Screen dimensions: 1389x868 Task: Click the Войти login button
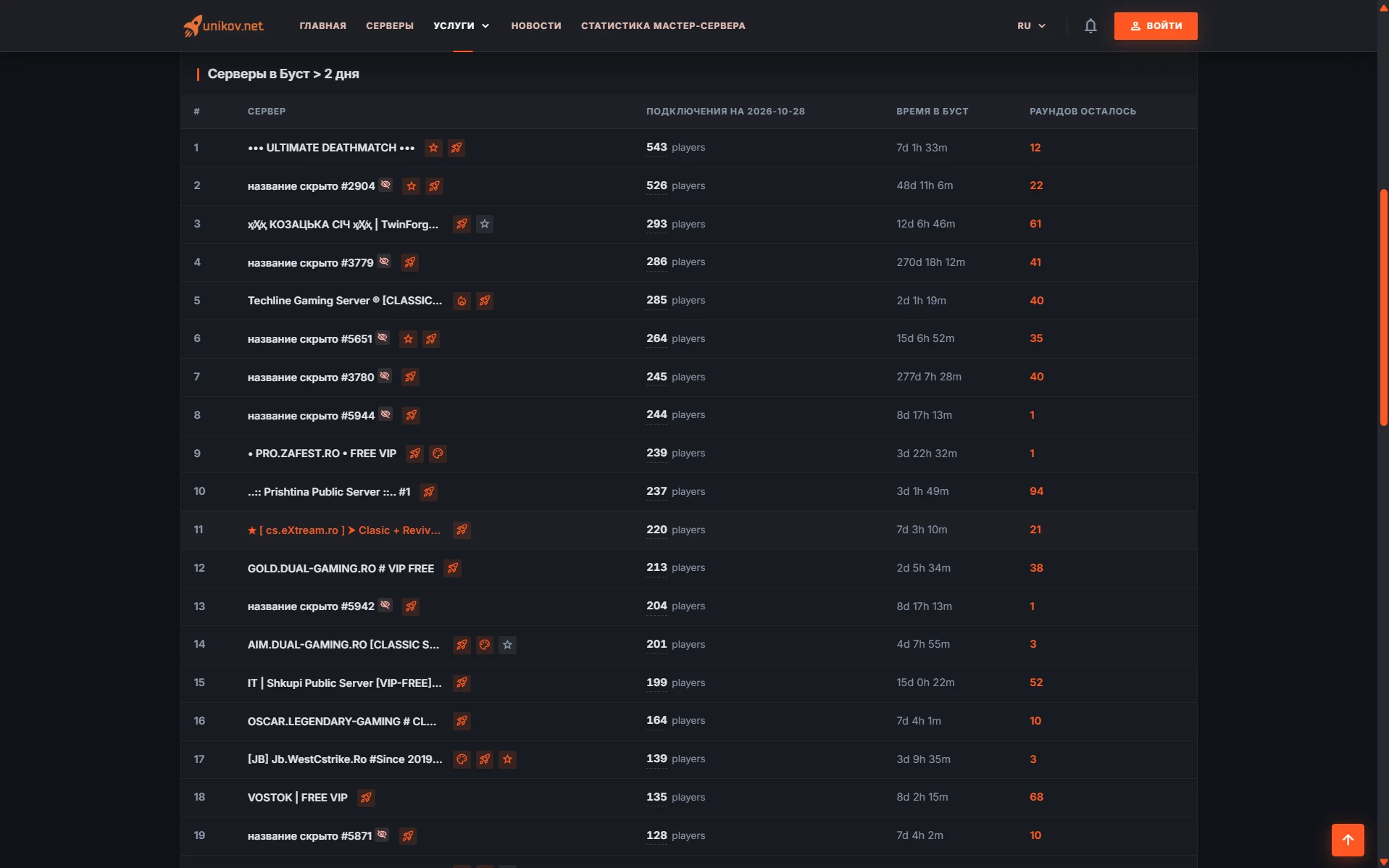(1156, 26)
